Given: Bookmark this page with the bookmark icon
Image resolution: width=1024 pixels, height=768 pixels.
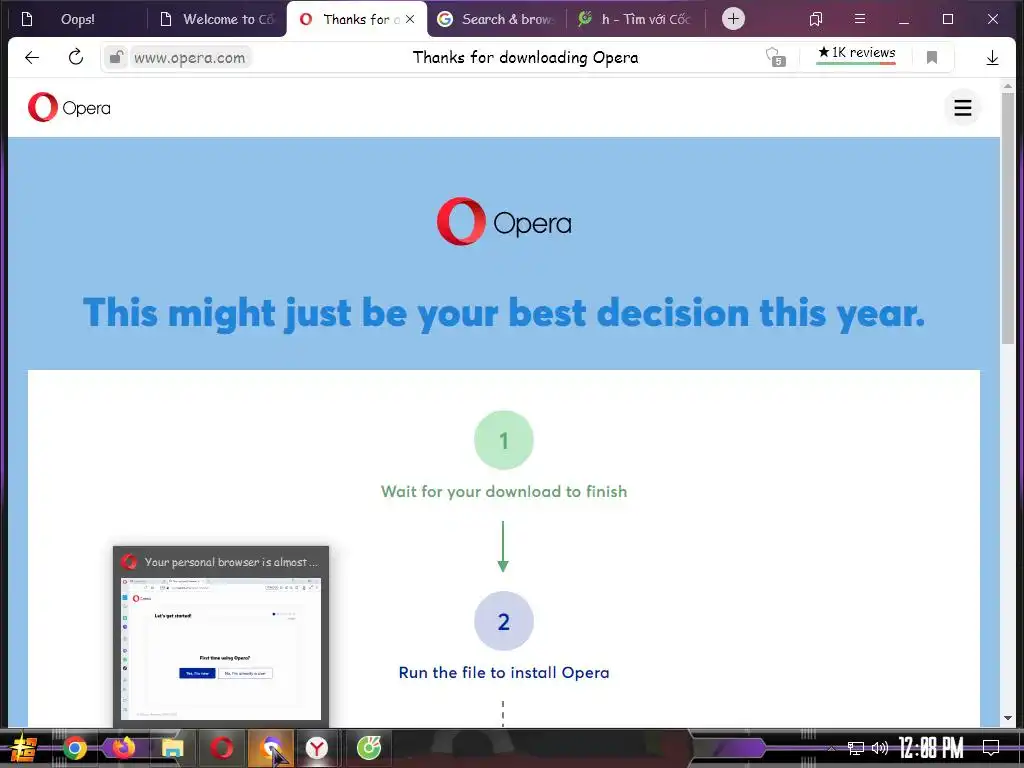Looking at the screenshot, I should [932, 57].
